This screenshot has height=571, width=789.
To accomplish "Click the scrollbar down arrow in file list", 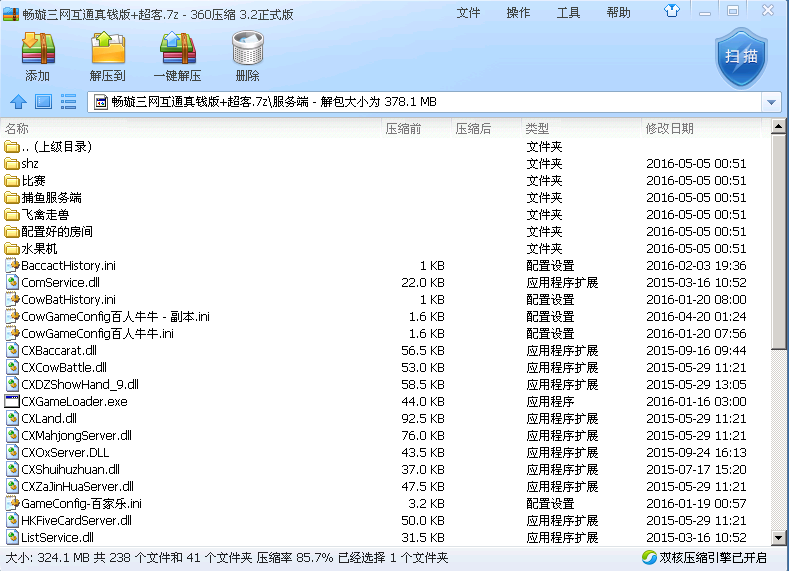I will click(x=780, y=539).
